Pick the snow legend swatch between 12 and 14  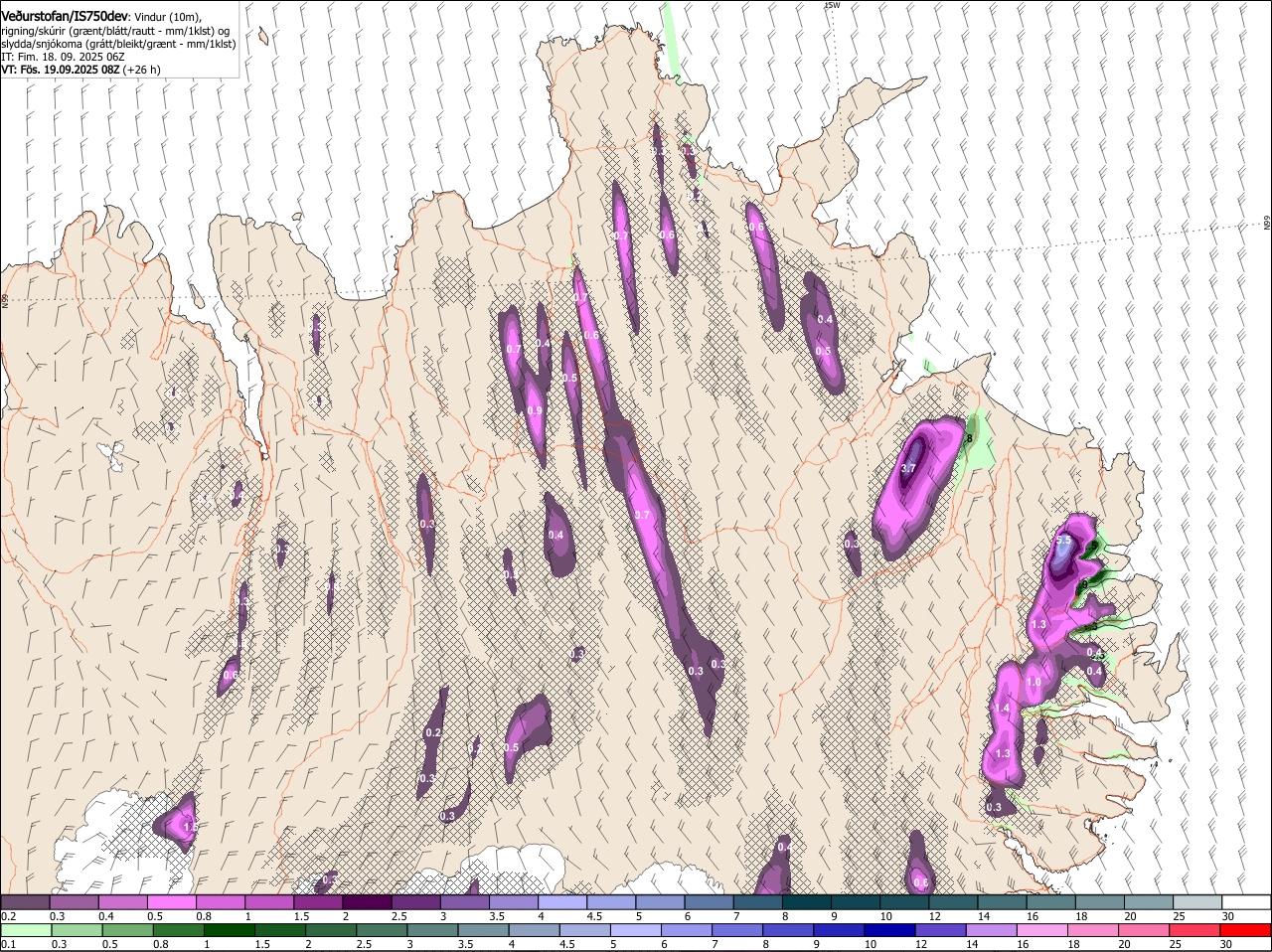pos(953,901)
